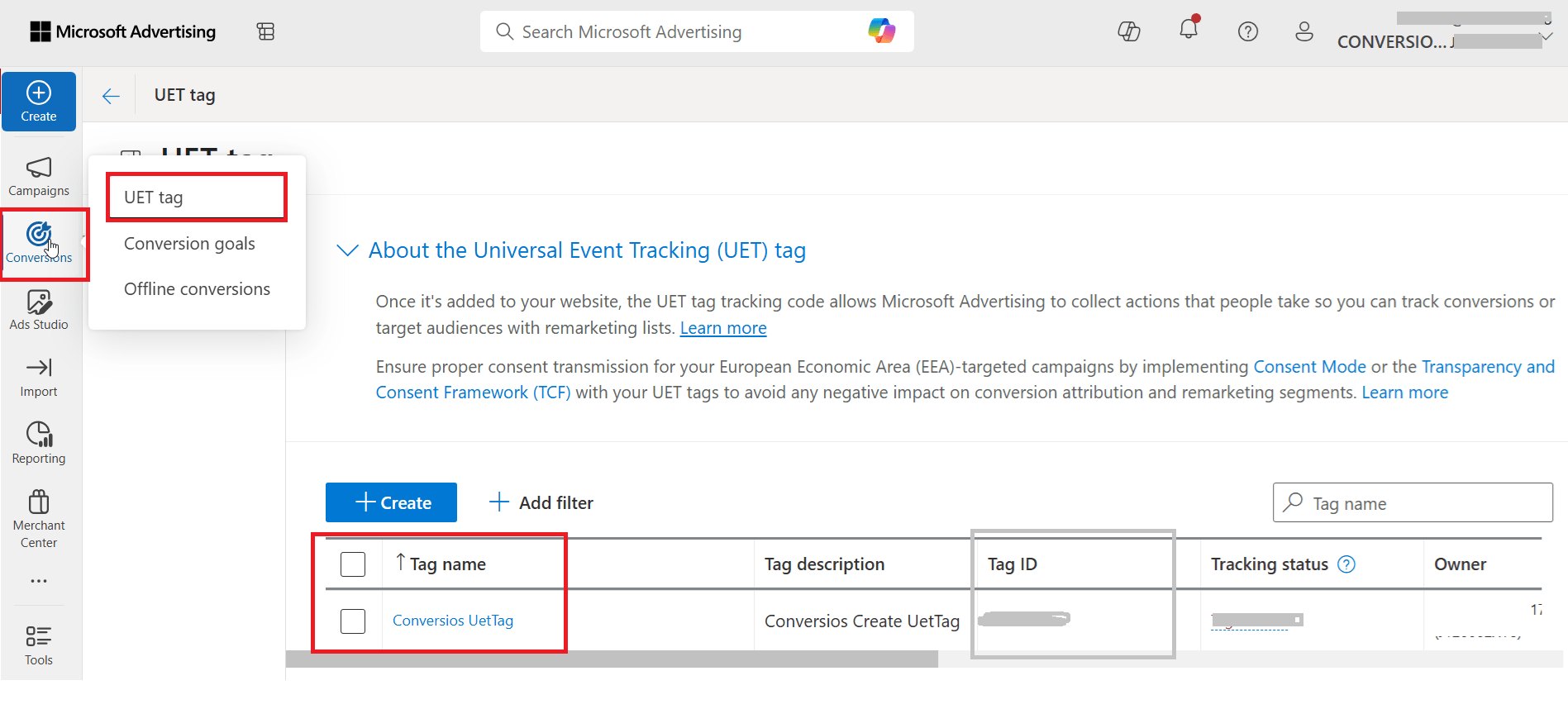Open the Conversions sidebar item
1568x728 pixels.
(39, 244)
